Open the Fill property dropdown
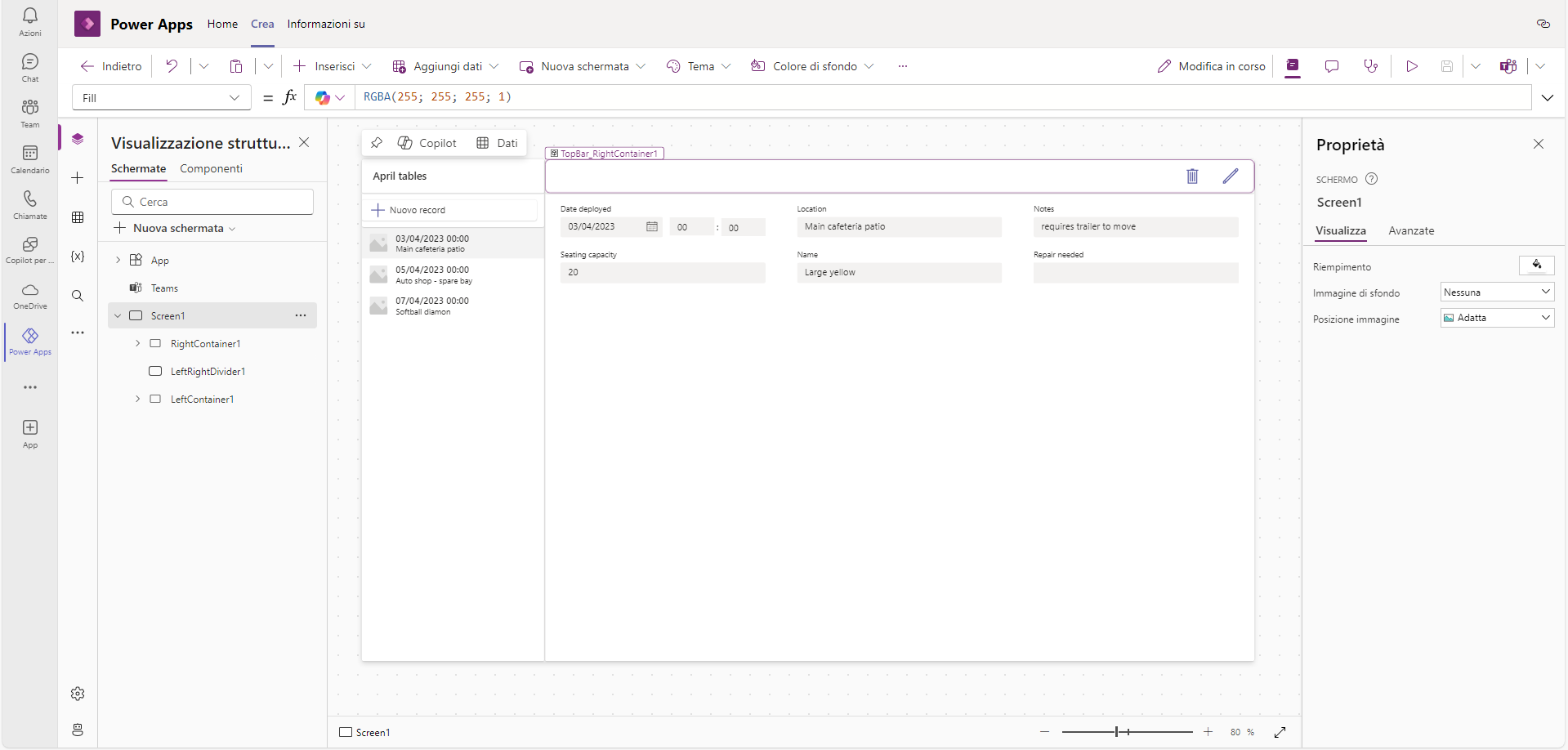The height and width of the screenshot is (750, 1568). tap(162, 98)
